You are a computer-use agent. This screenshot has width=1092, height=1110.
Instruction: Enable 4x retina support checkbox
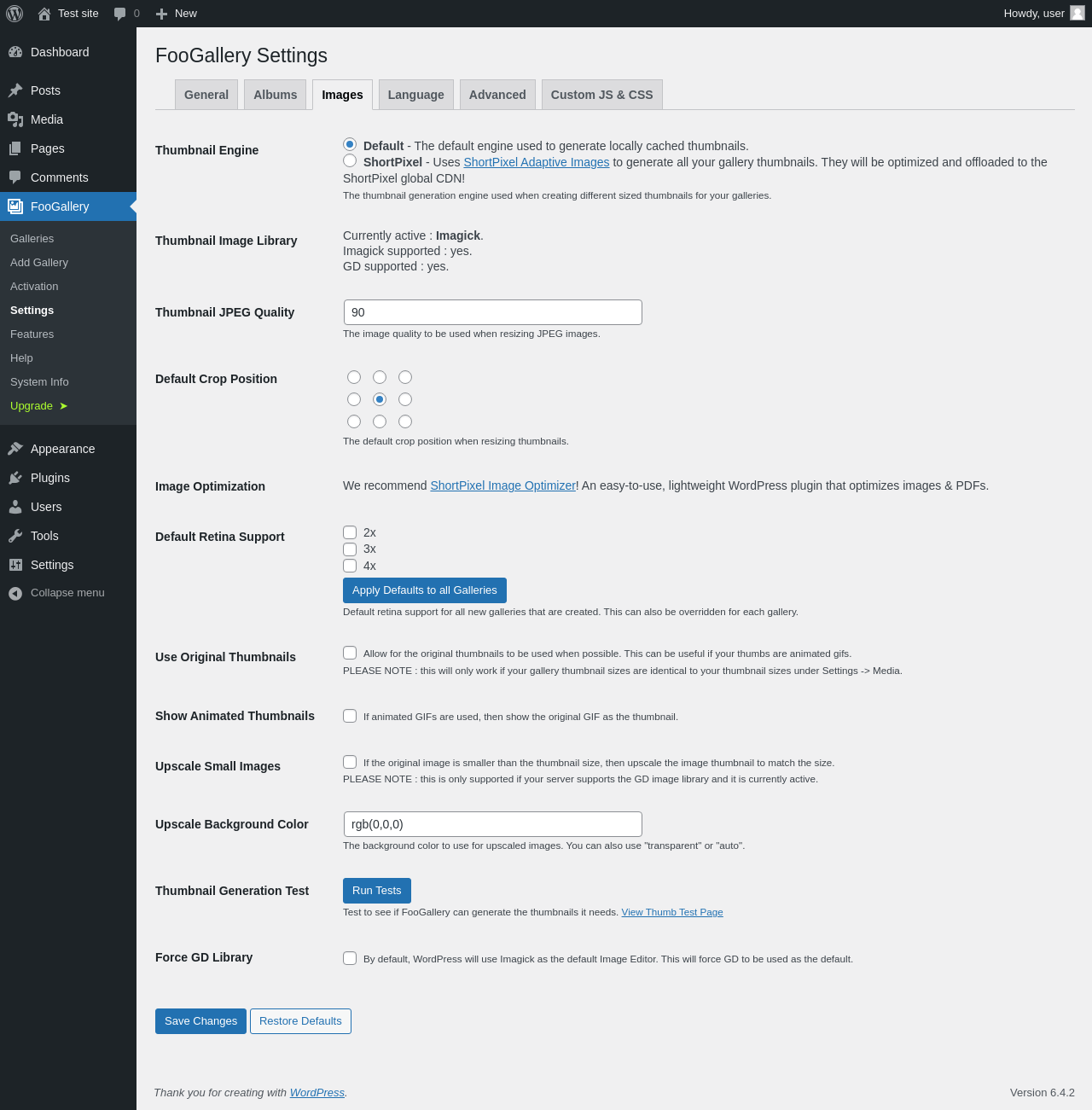point(350,566)
